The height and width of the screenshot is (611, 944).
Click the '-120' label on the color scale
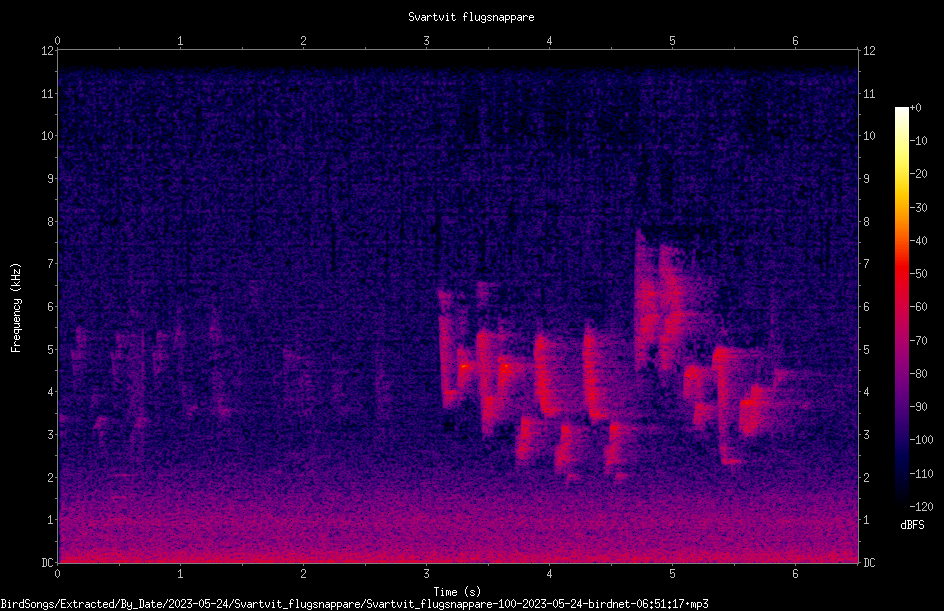(921, 506)
